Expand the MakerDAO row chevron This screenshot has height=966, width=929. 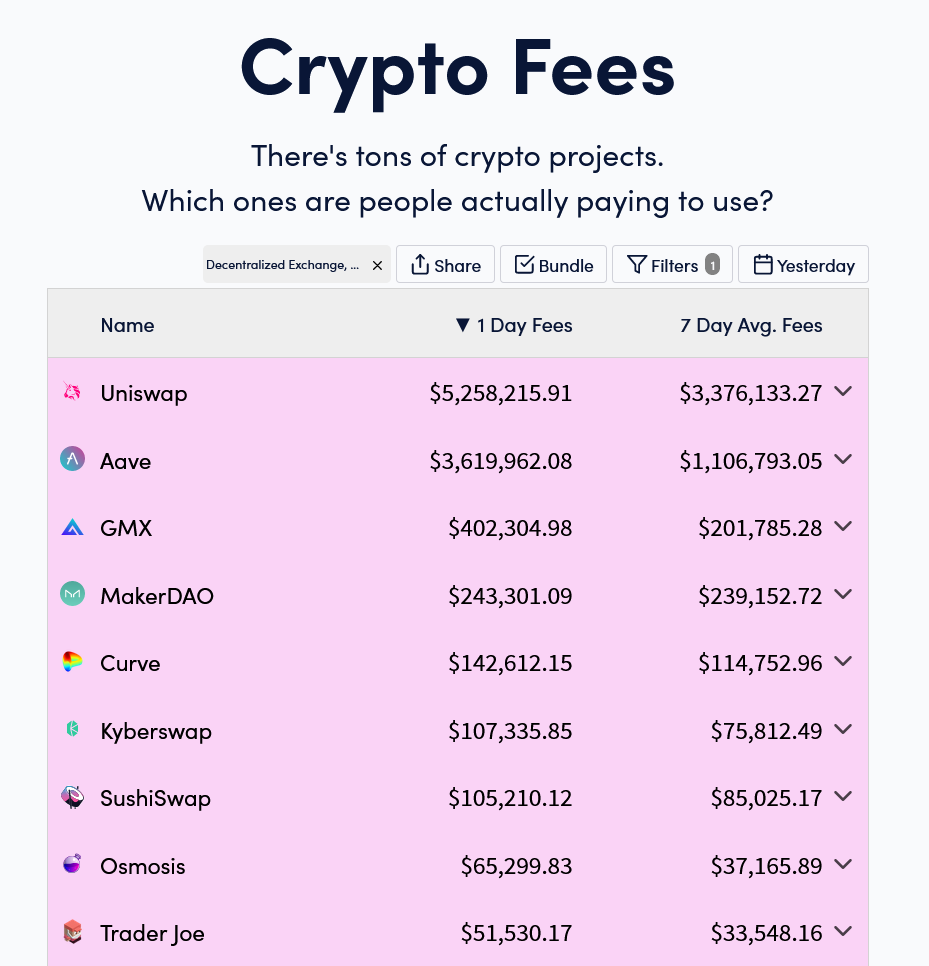coord(843,594)
